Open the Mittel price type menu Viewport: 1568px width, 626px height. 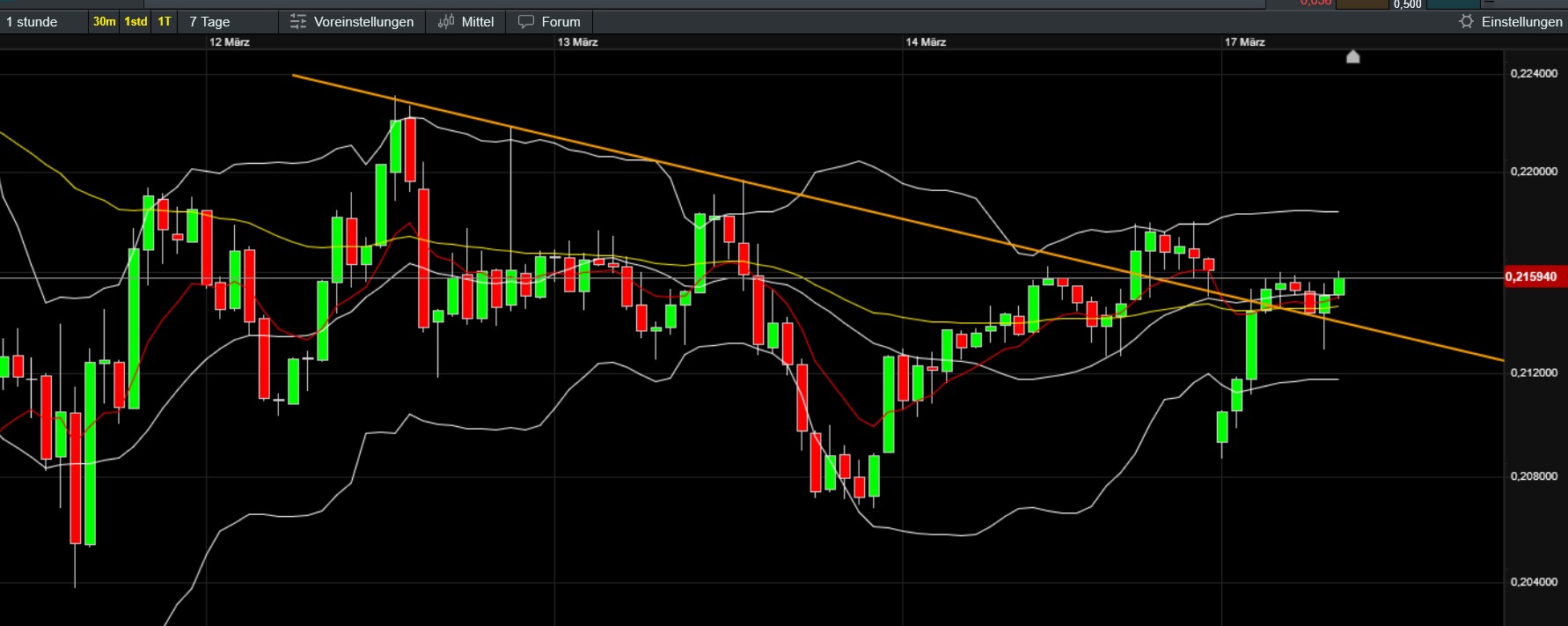[x=466, y=22]
